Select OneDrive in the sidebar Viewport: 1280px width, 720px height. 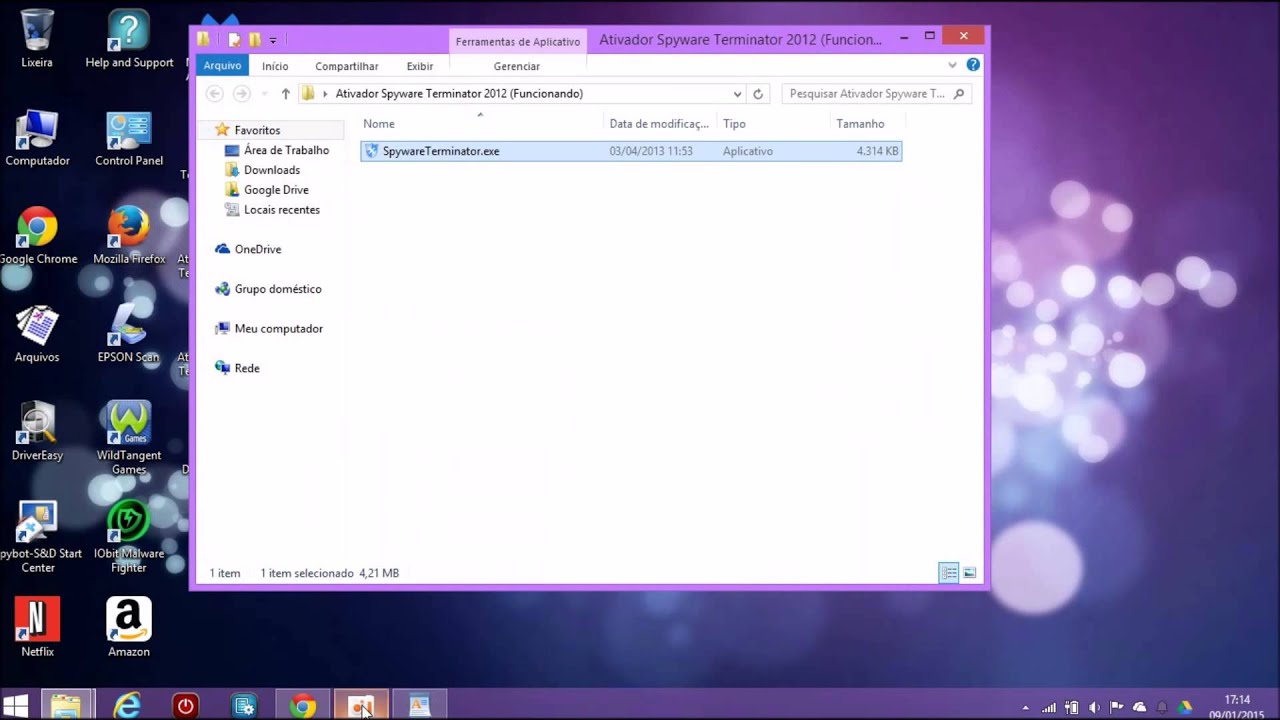(248, 249)
